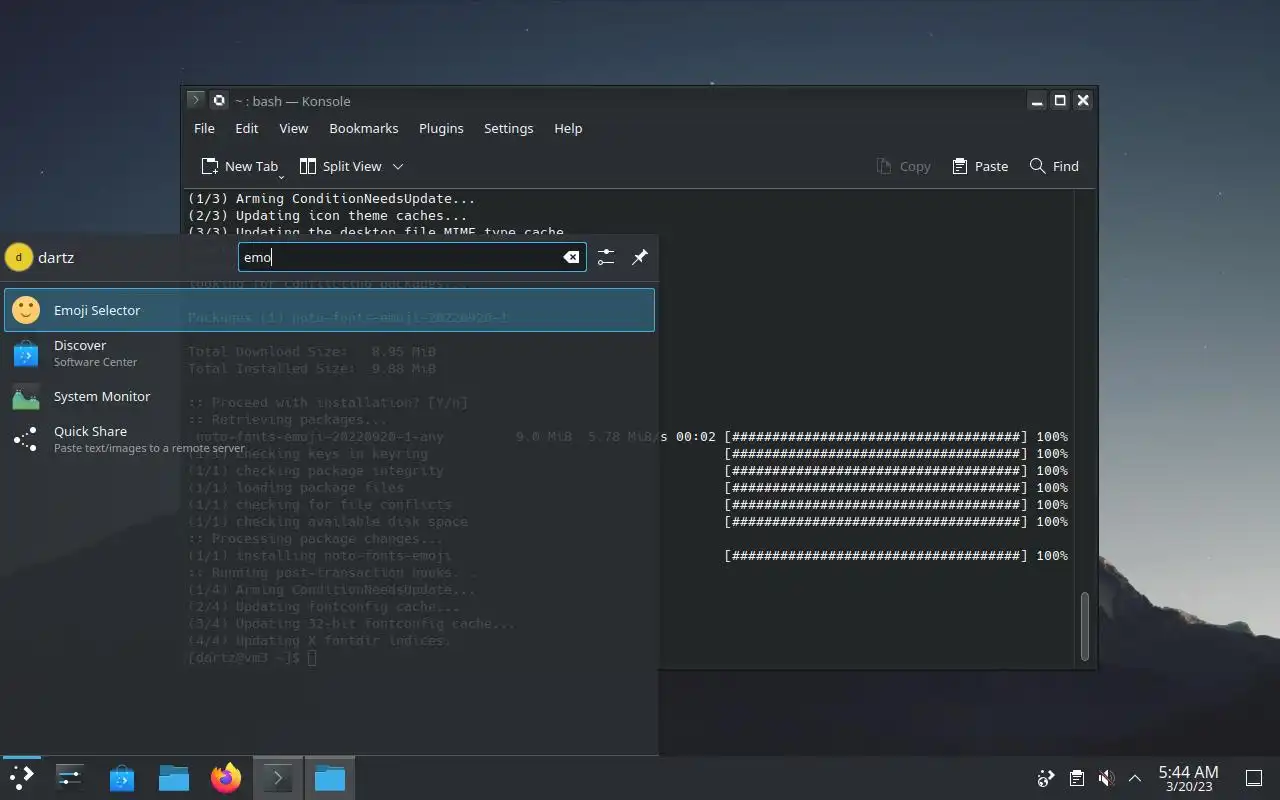Launch Discover from the taskbar

coord(122,777)
